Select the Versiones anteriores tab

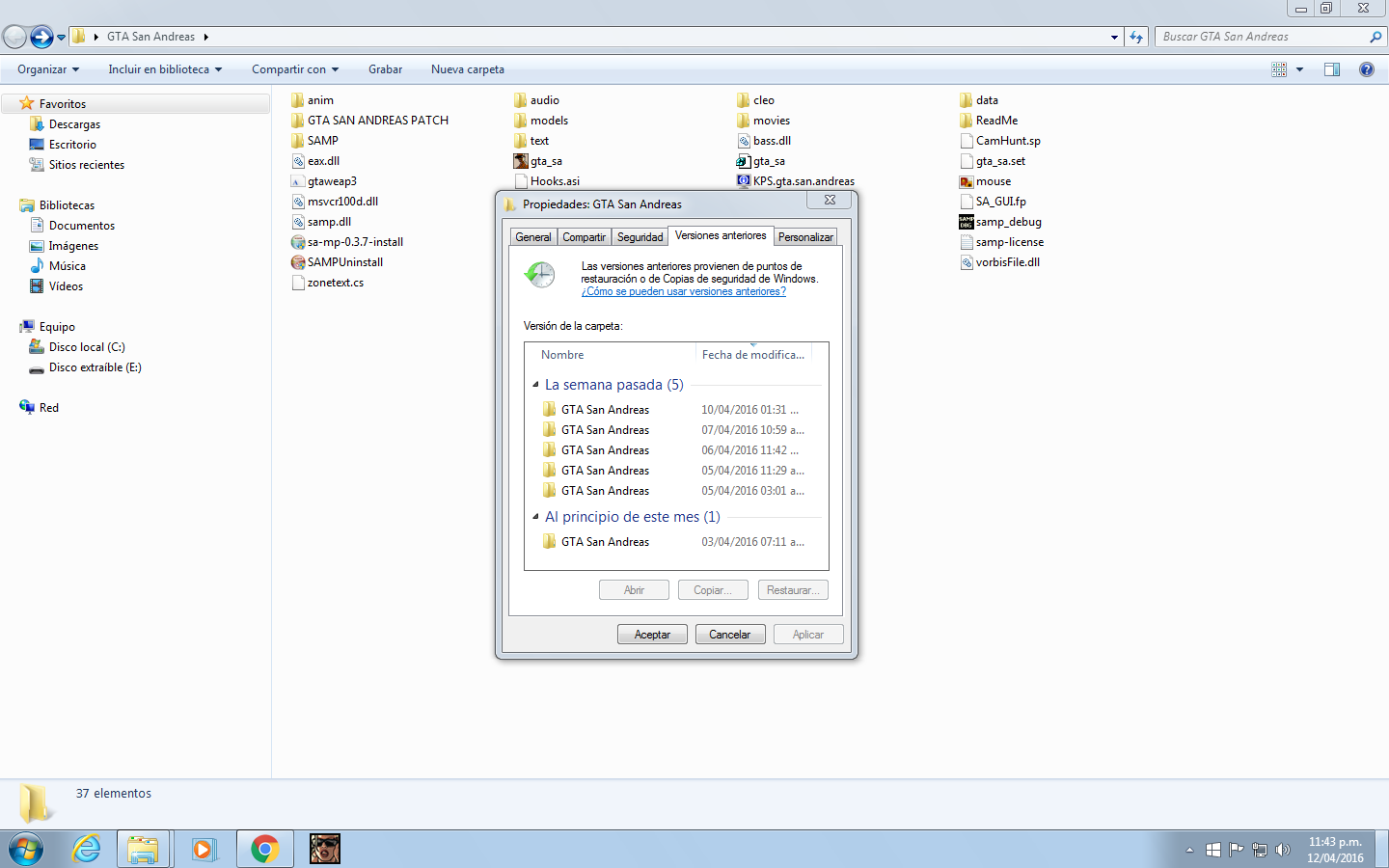[x=721, y=235]
